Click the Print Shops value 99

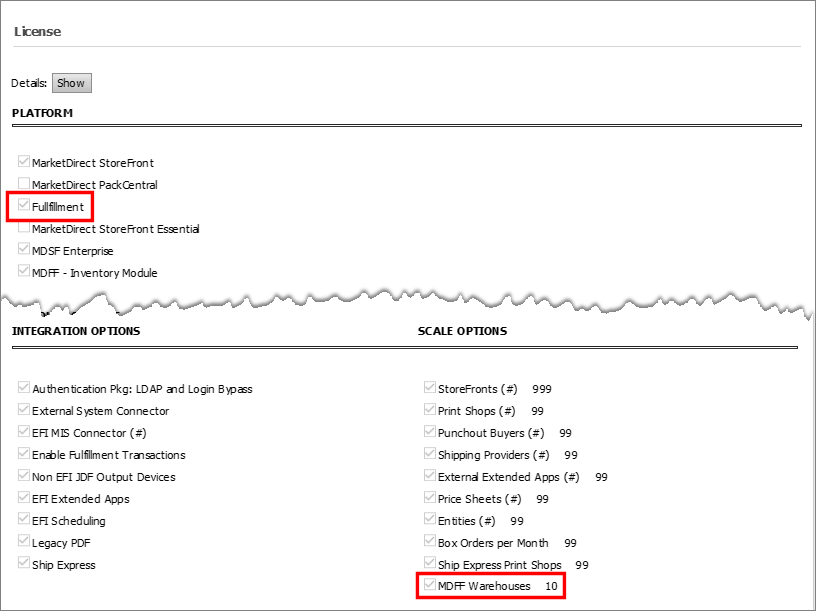537,412
